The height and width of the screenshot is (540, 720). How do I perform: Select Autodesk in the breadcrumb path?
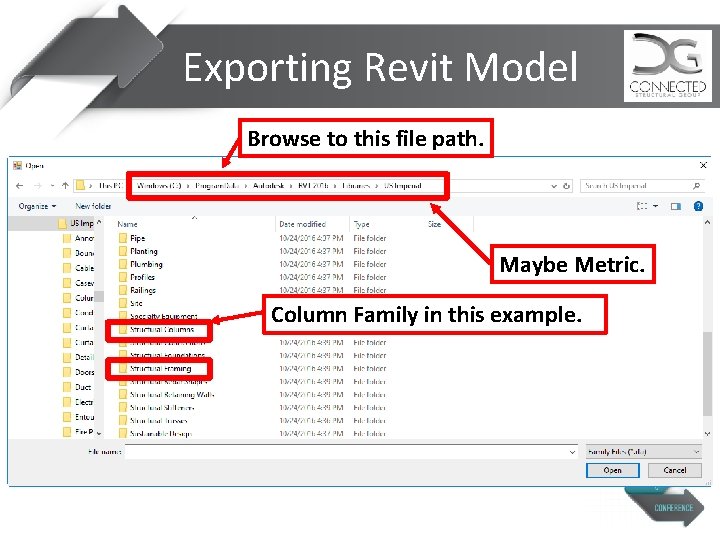[x=269, y=186]
